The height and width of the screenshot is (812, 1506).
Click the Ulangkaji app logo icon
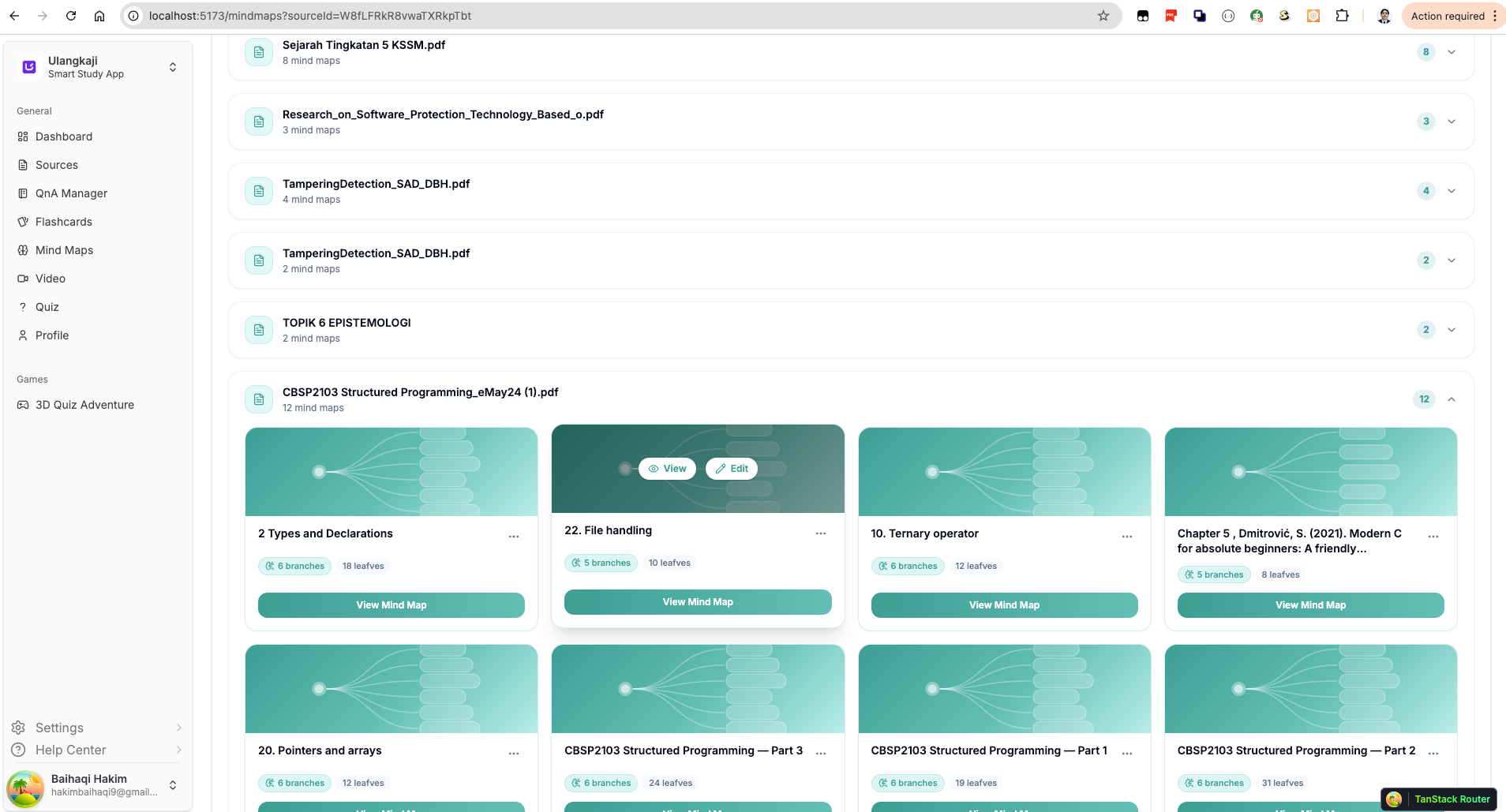pyautogui.click(x=29, y=67)
